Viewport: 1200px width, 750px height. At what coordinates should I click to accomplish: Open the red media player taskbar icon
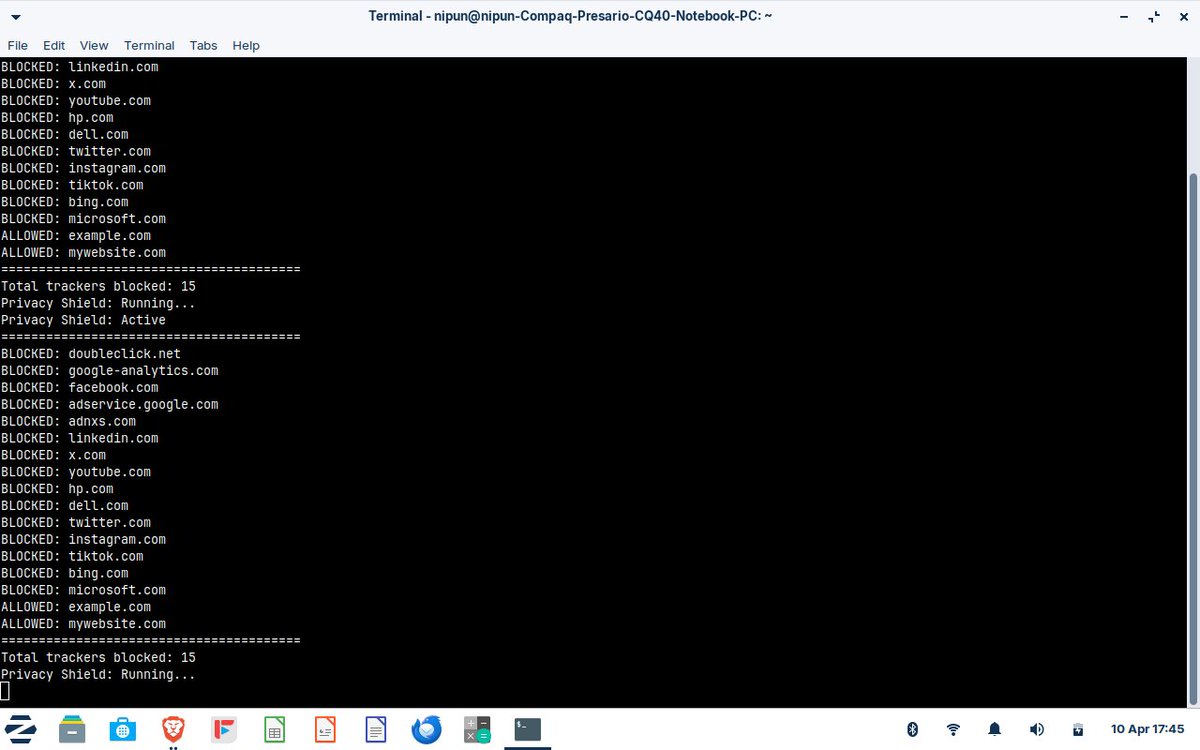pyautogui.click(x=224, y=730)
